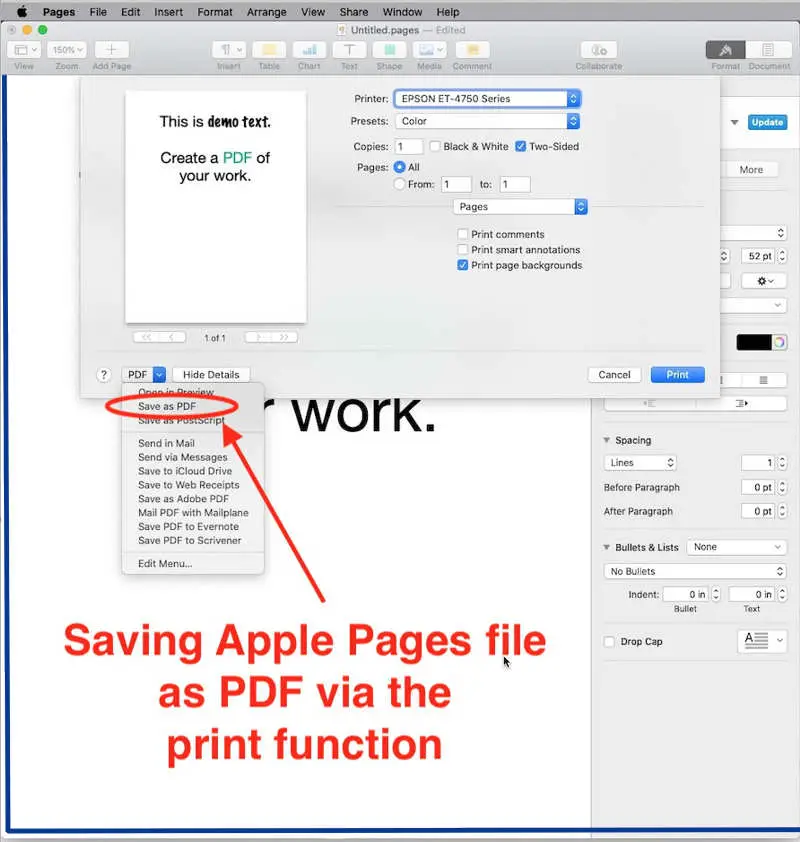Open the Printer dropdown

[488, 99]
